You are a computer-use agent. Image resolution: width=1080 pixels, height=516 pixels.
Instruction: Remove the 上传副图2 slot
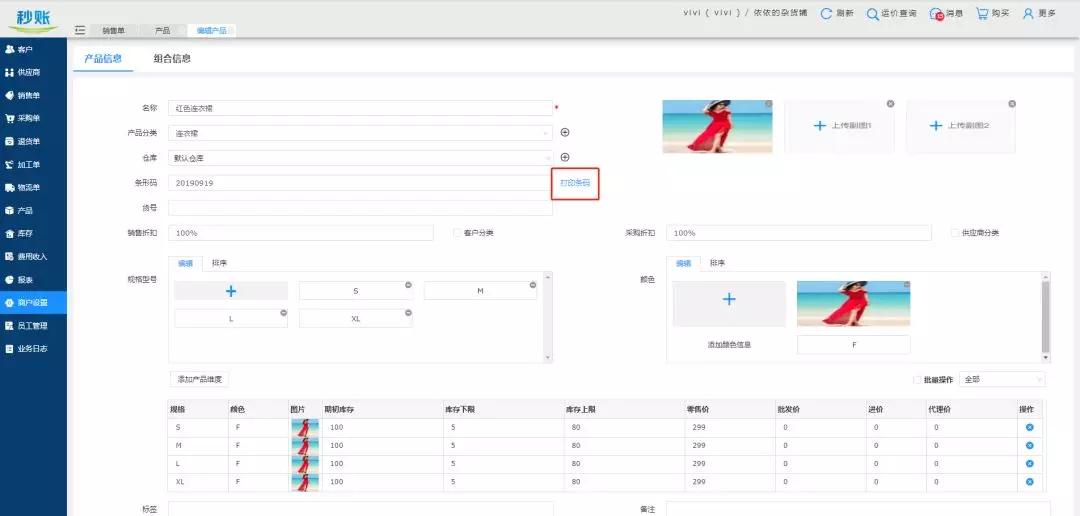pyautogui.click(x=1012, y=103)
